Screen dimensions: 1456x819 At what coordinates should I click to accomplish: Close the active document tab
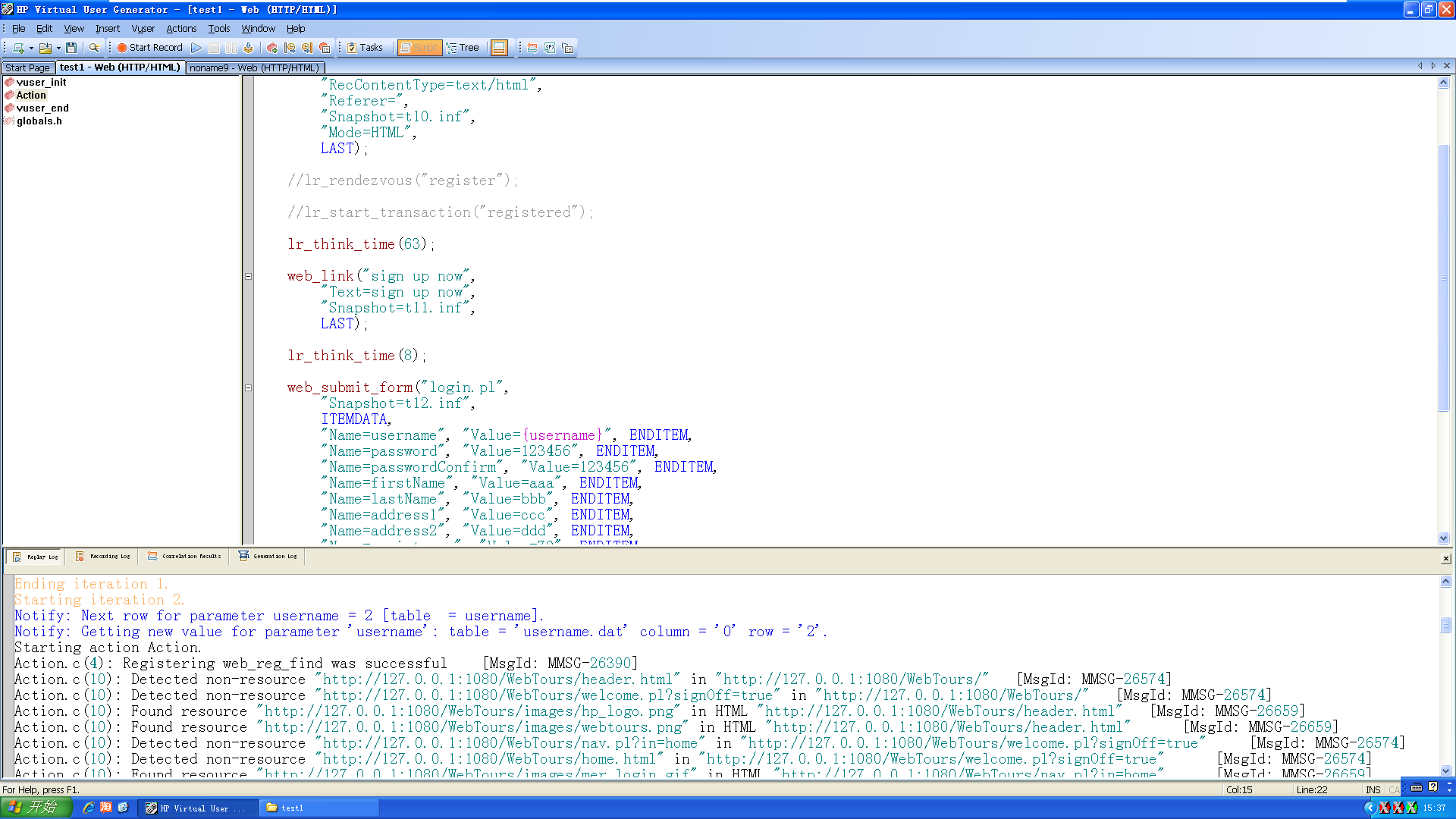pyautogui.click(x=1446, y=66)
